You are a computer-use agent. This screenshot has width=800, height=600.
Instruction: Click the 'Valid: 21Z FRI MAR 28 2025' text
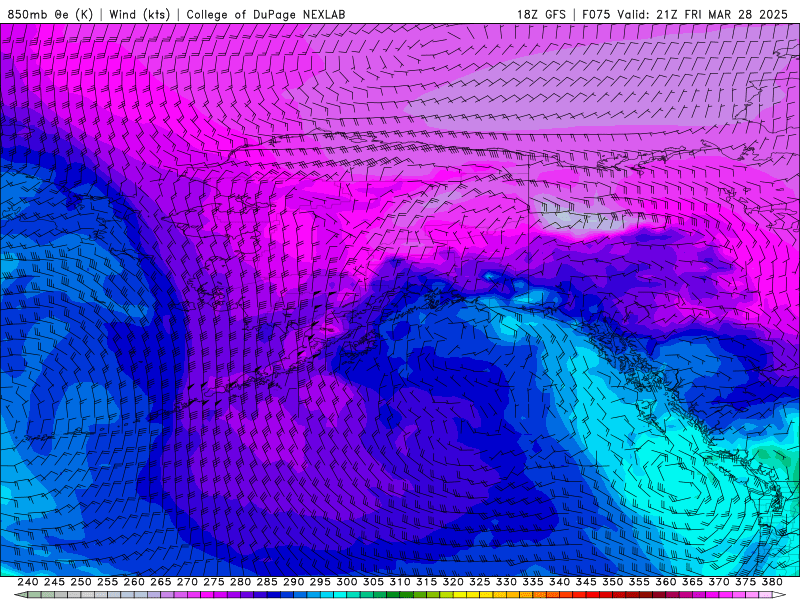click(x=703, y=14)
